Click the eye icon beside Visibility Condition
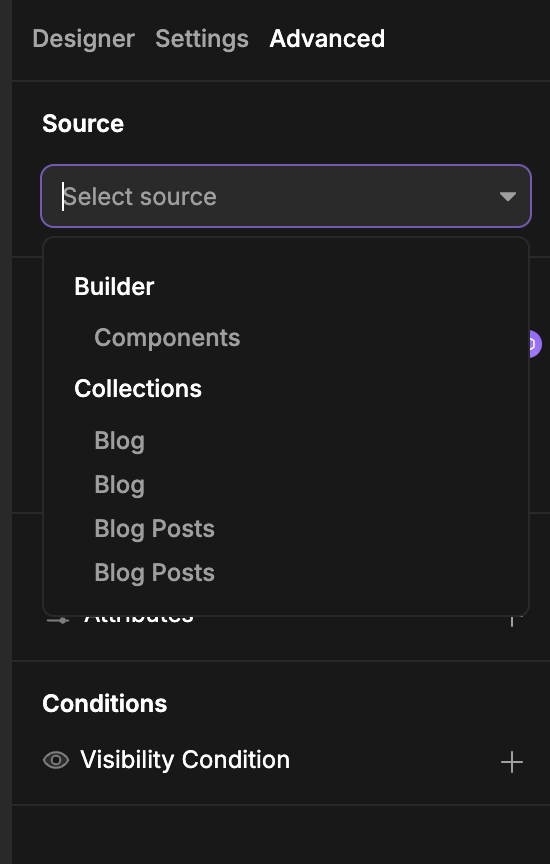550x864 pixels. pos(56,760)
